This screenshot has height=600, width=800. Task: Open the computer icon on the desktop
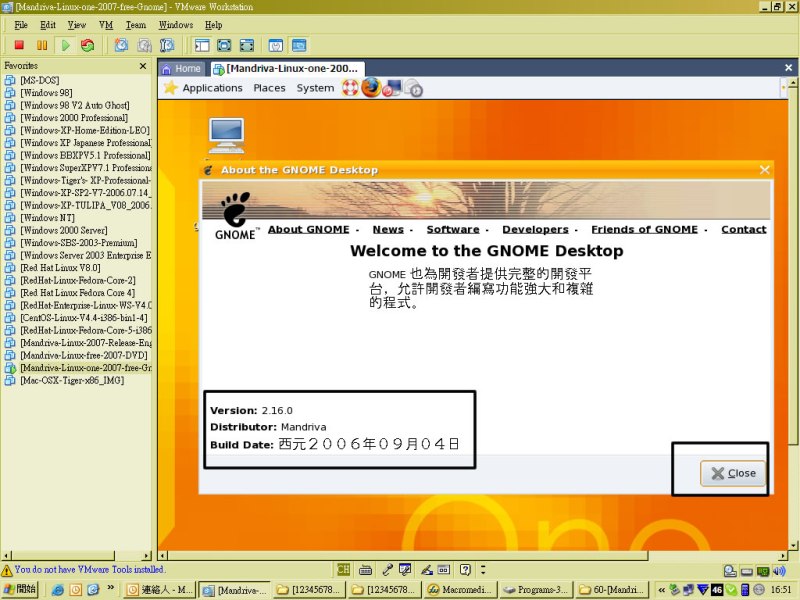click(226, 135)
